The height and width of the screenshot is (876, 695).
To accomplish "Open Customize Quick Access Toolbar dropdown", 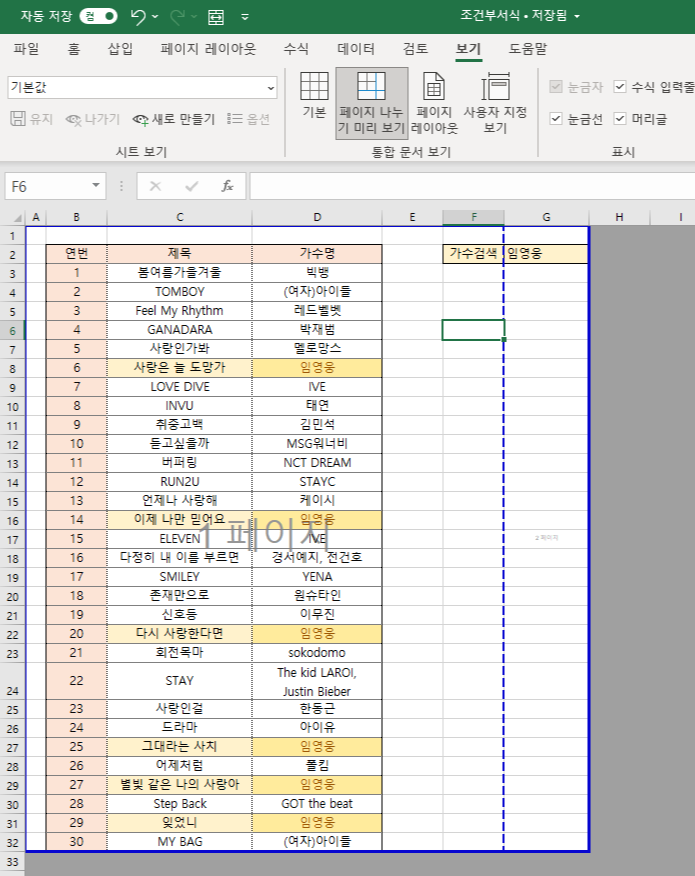I will 245,17.
